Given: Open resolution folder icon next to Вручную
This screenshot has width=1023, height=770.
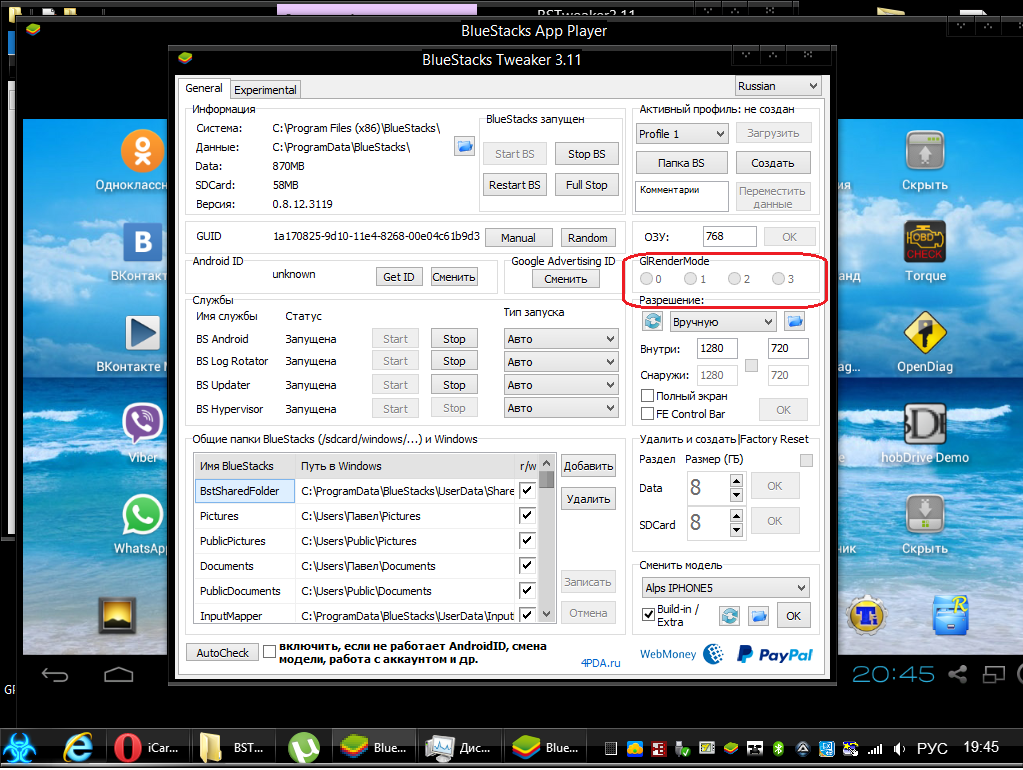Looking at the screenshot, I should click(x=794, y=321).
